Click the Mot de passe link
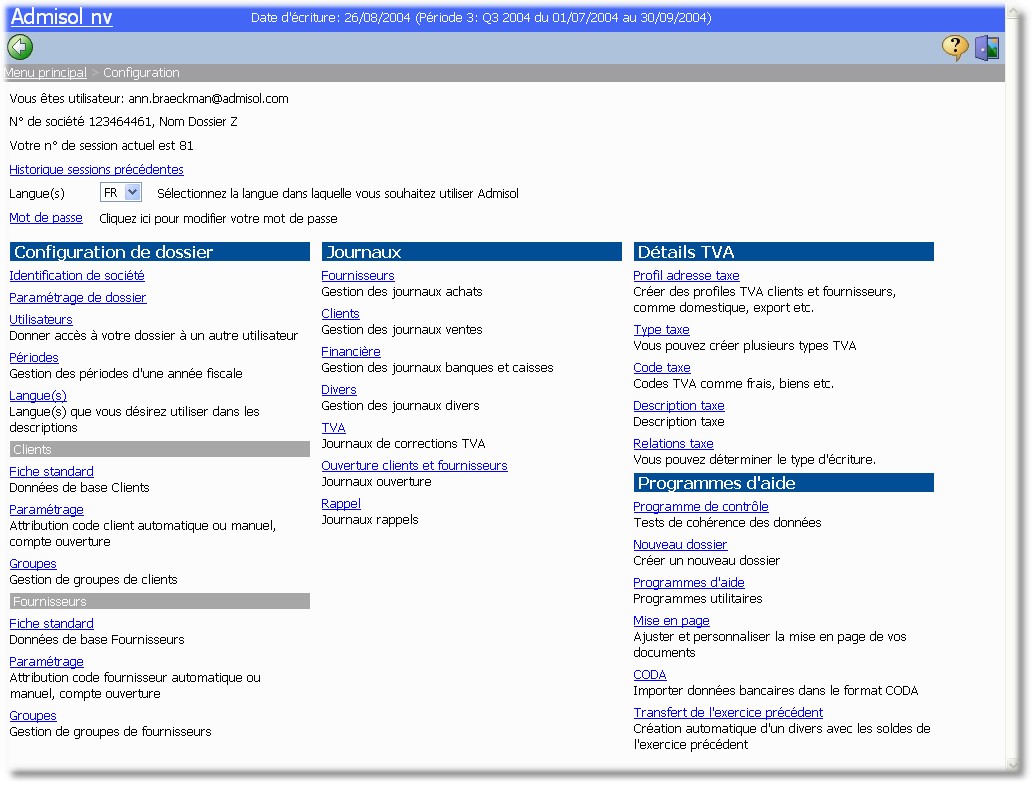Screen dimensions: 1036x788 point(46,218)
